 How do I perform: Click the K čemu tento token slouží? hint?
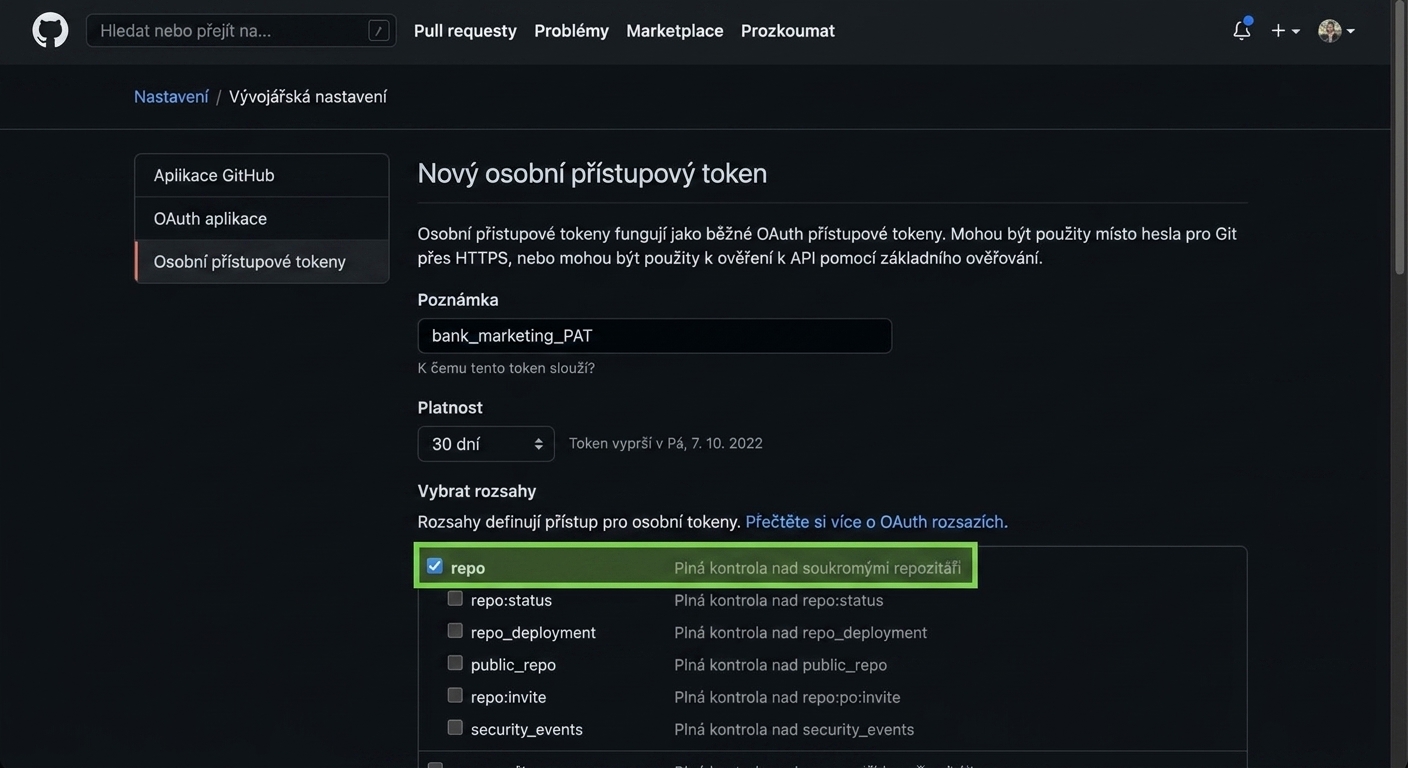[x=506, y=368]
